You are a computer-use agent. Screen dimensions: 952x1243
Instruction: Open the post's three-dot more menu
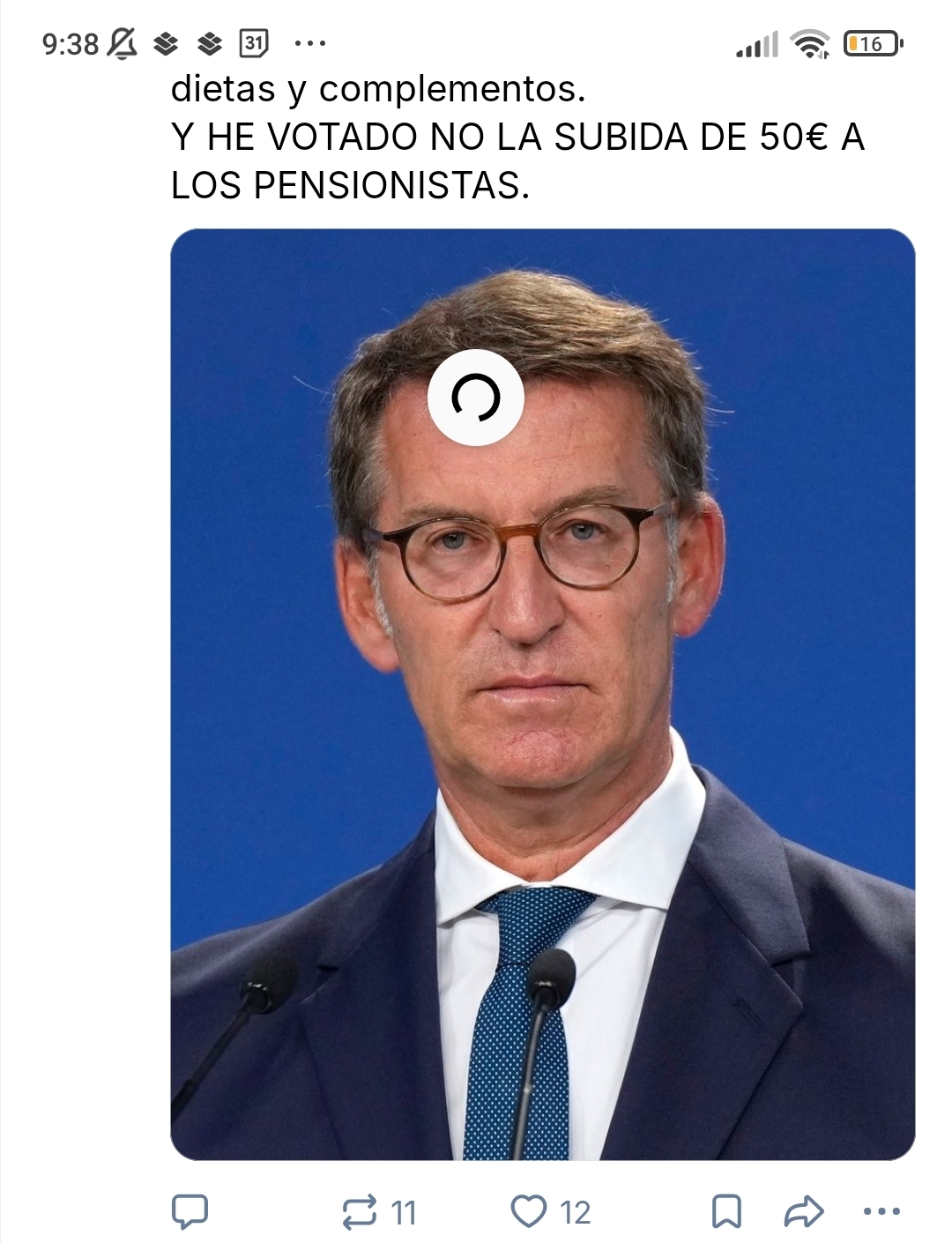click(881, 1211)
